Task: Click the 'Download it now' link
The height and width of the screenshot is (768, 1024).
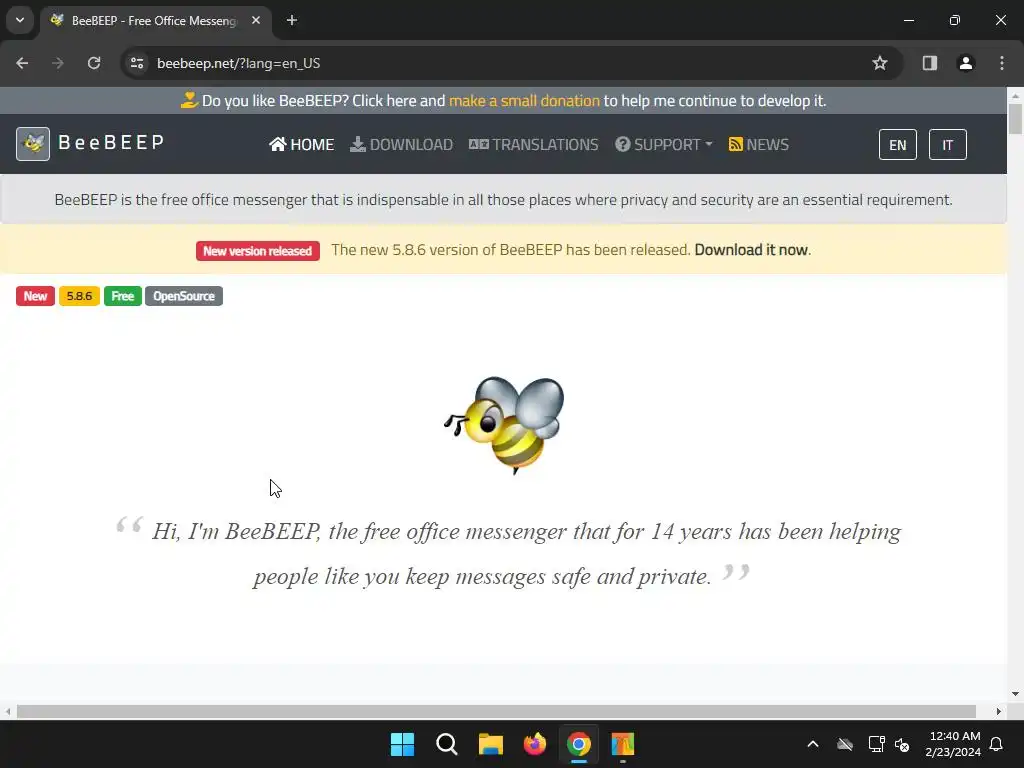Action: pos(751,250)
